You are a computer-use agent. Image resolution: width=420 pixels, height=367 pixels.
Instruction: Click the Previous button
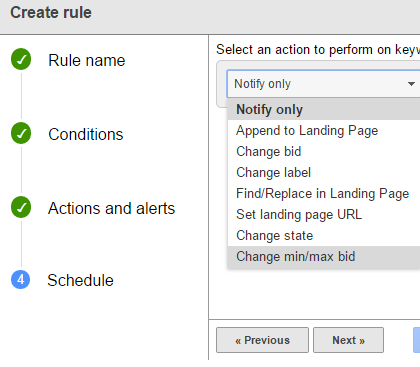coord(262,340)
